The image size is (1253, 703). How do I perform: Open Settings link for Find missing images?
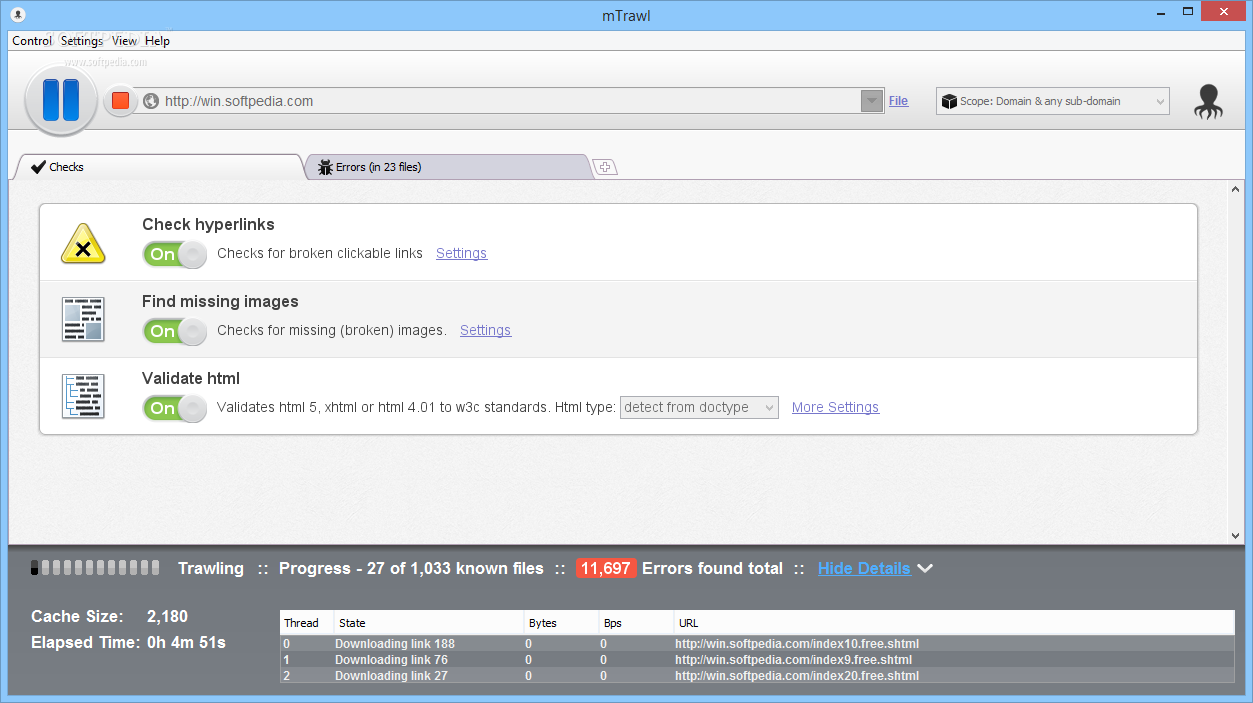coord(485,330)
